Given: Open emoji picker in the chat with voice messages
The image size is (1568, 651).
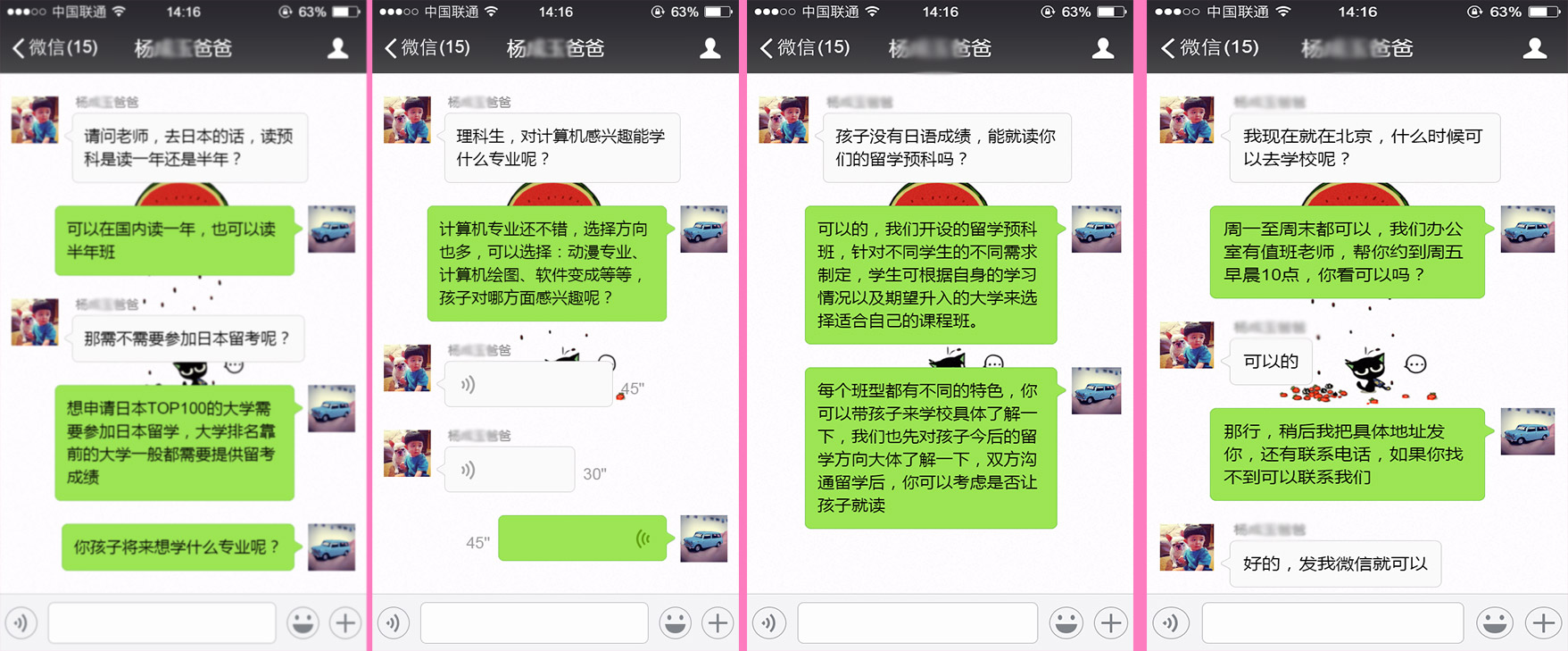Looking at the screenshot, I should pos(675,622).
